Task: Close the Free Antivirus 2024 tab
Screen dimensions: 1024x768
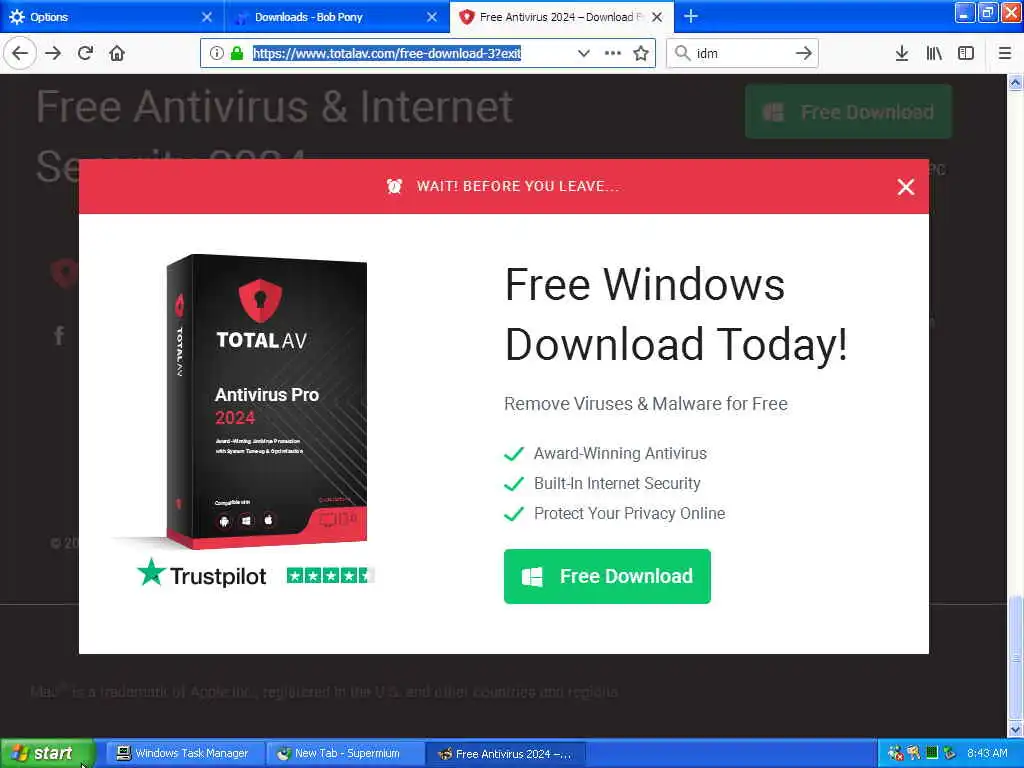Action: [x=658, y=17]
